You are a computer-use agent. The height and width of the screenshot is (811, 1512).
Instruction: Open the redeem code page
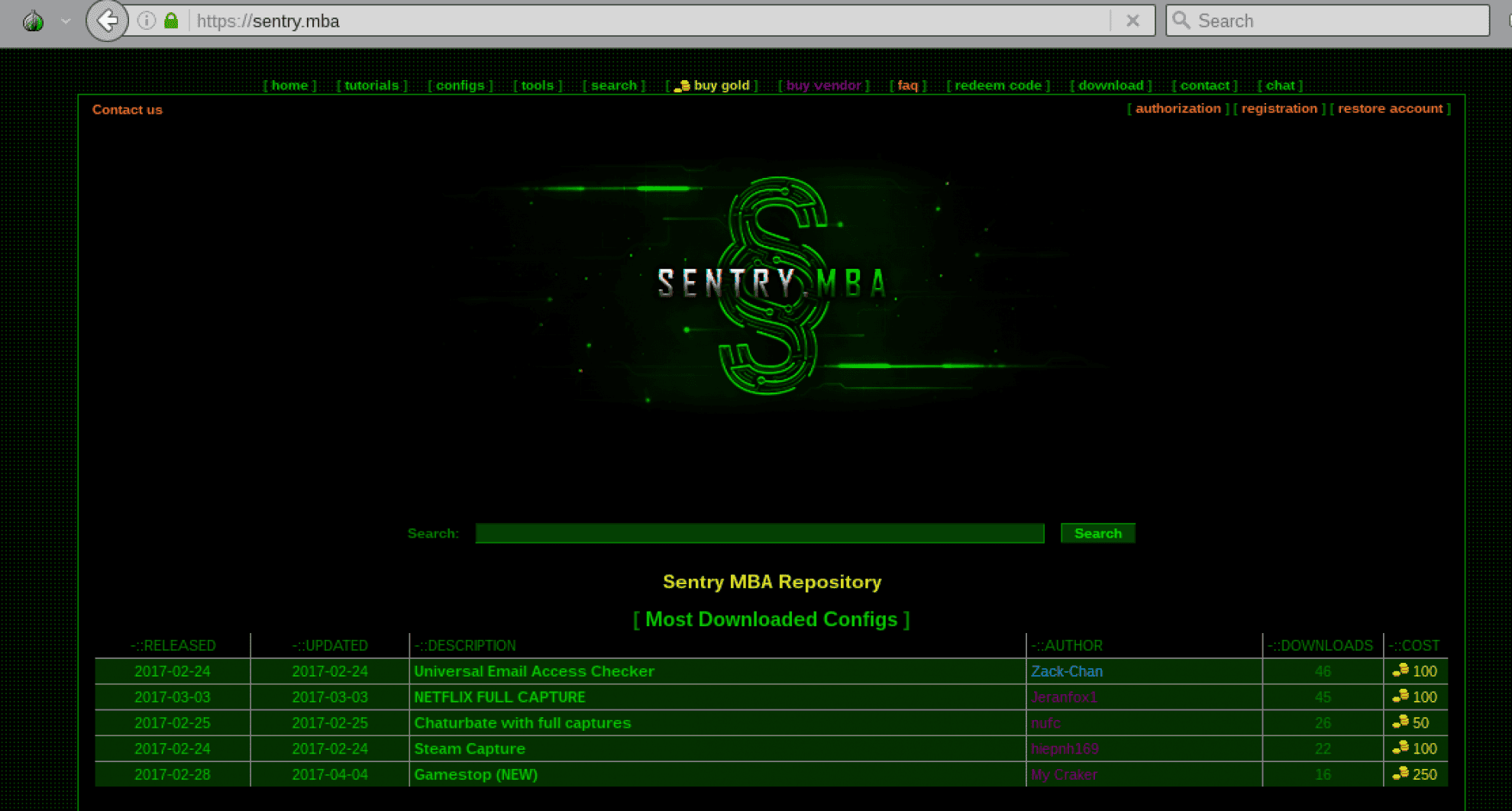[x=997, y=86]
